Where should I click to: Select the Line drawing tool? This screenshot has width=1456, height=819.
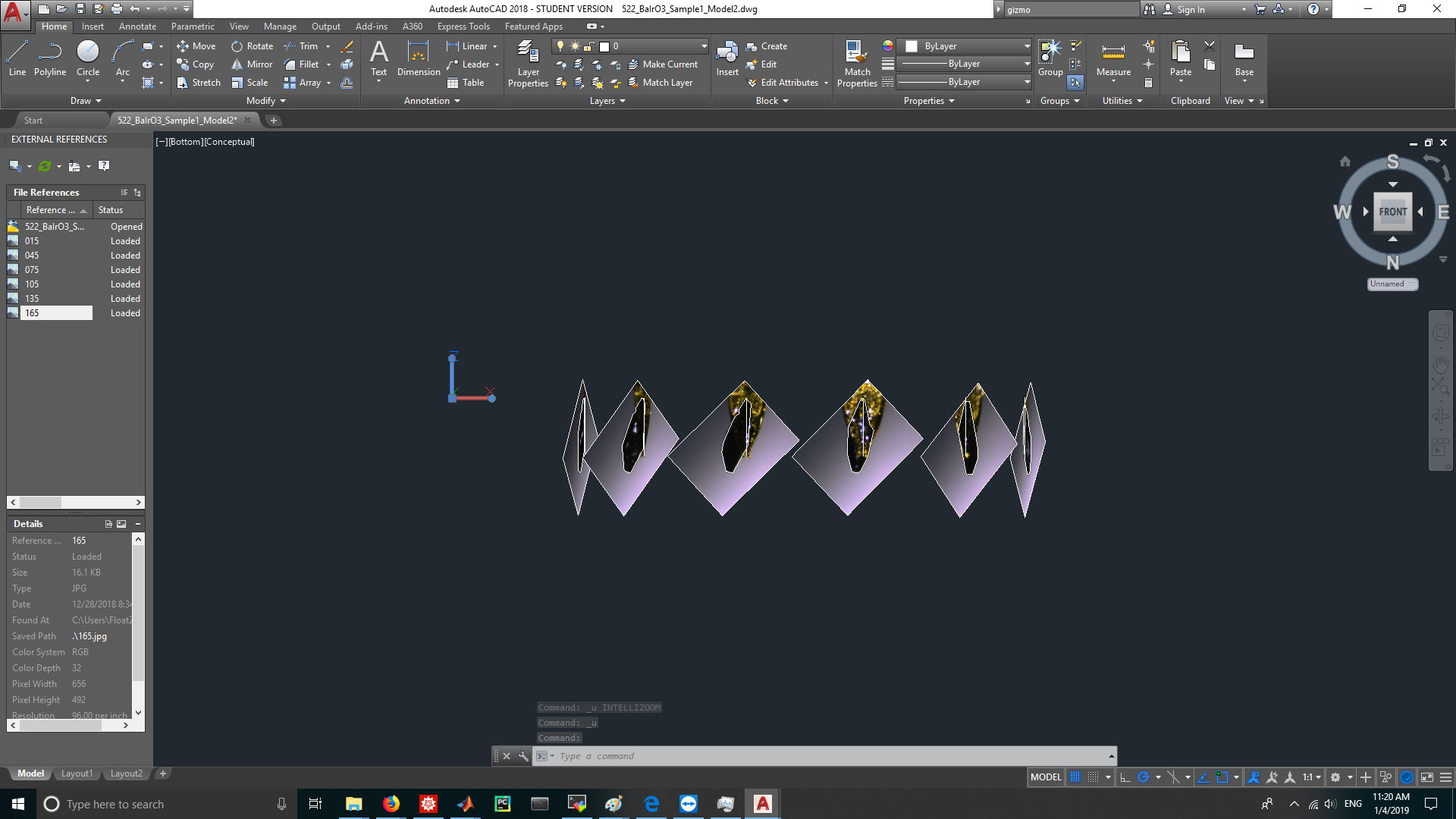click(17, 59)
